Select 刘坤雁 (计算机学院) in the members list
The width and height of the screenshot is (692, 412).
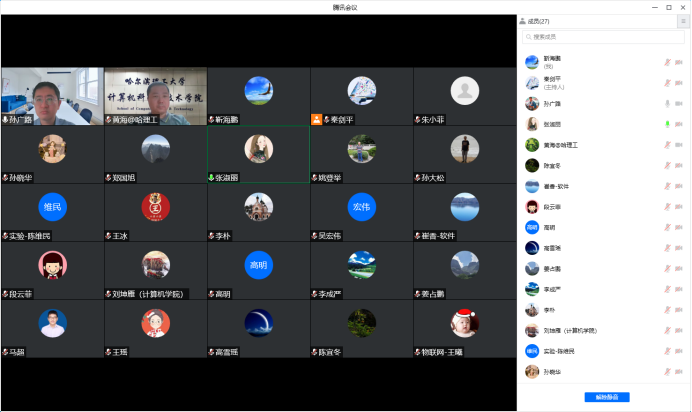click(572, 330)
